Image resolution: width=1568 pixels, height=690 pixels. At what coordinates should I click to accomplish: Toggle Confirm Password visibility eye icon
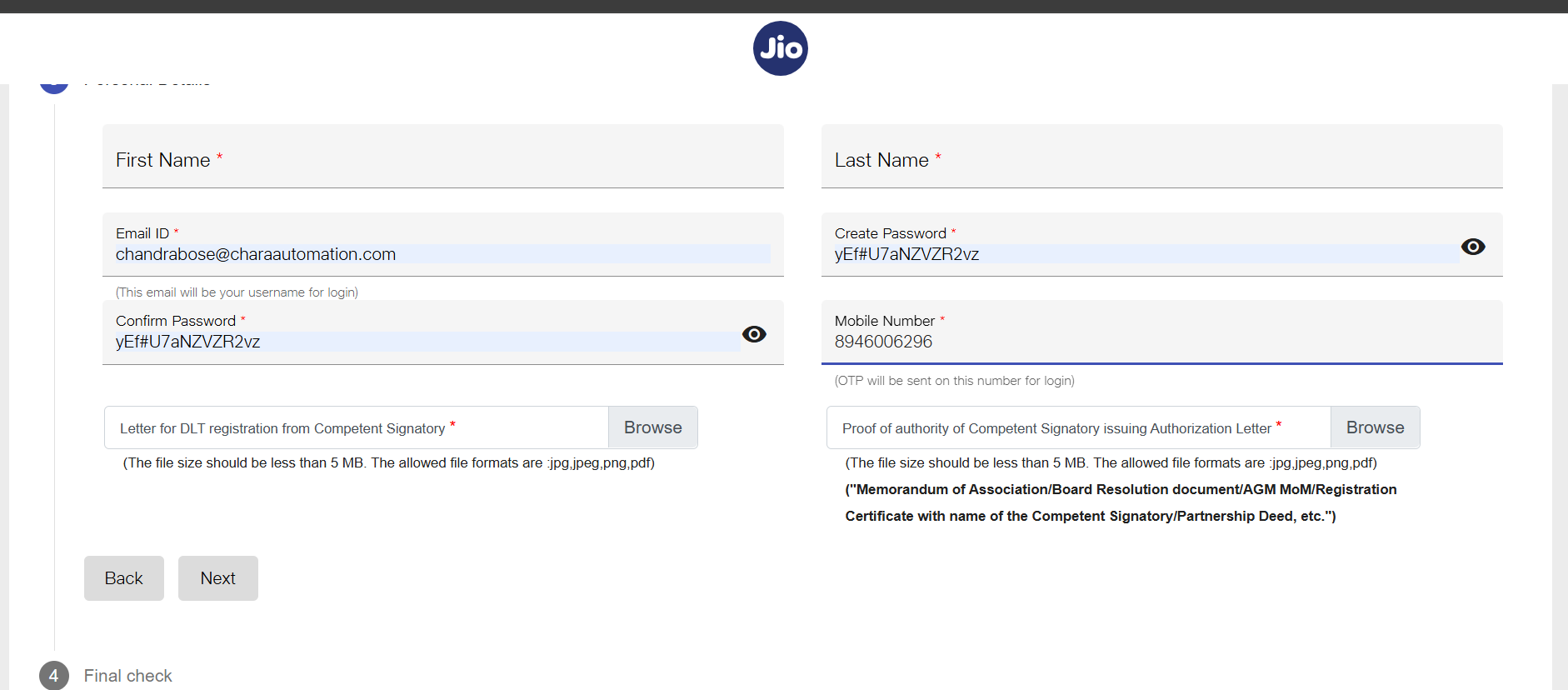click(x=754, y=334)
